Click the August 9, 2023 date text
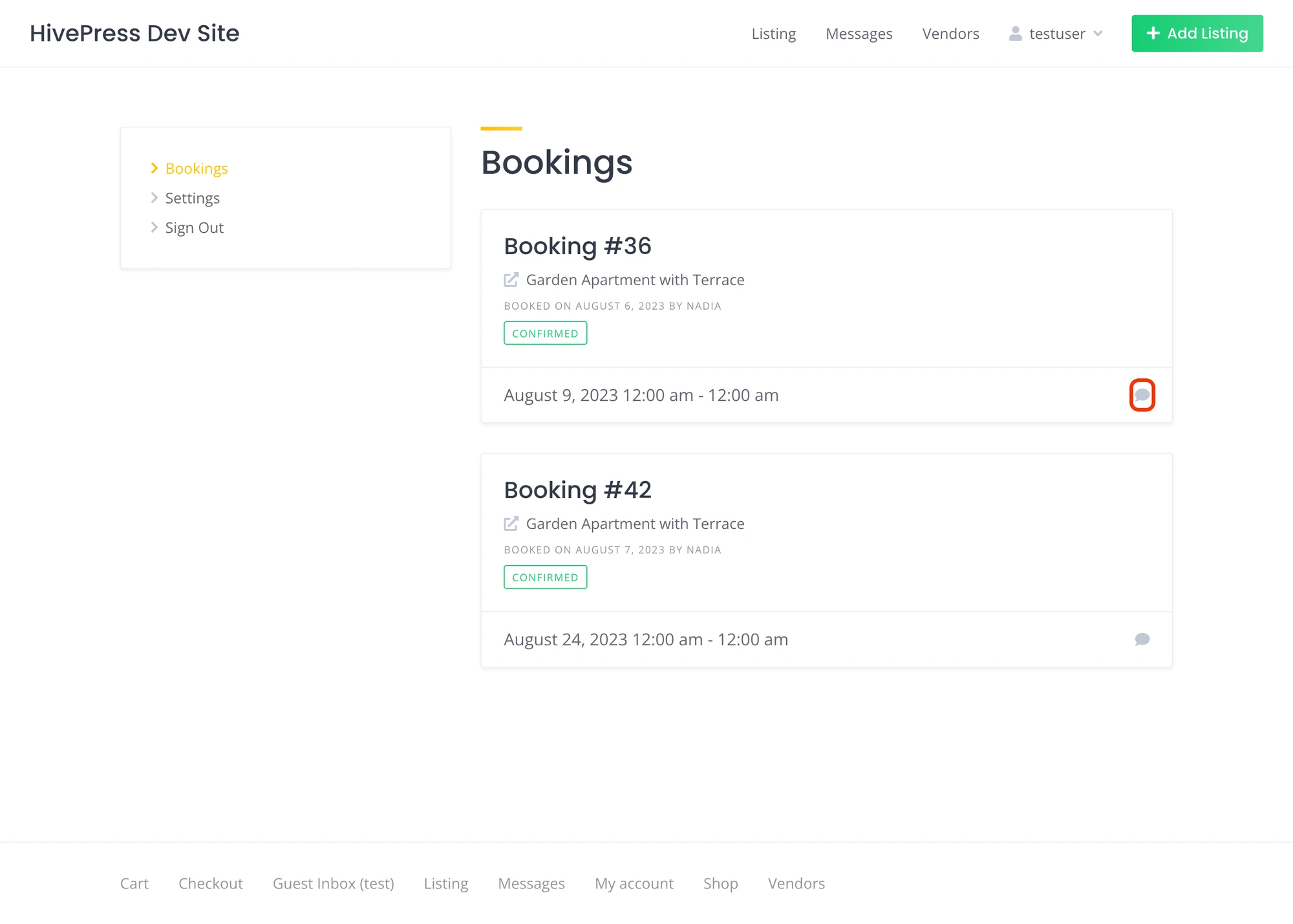Screen dimensions: 1293x924 [x=641, y=395]
